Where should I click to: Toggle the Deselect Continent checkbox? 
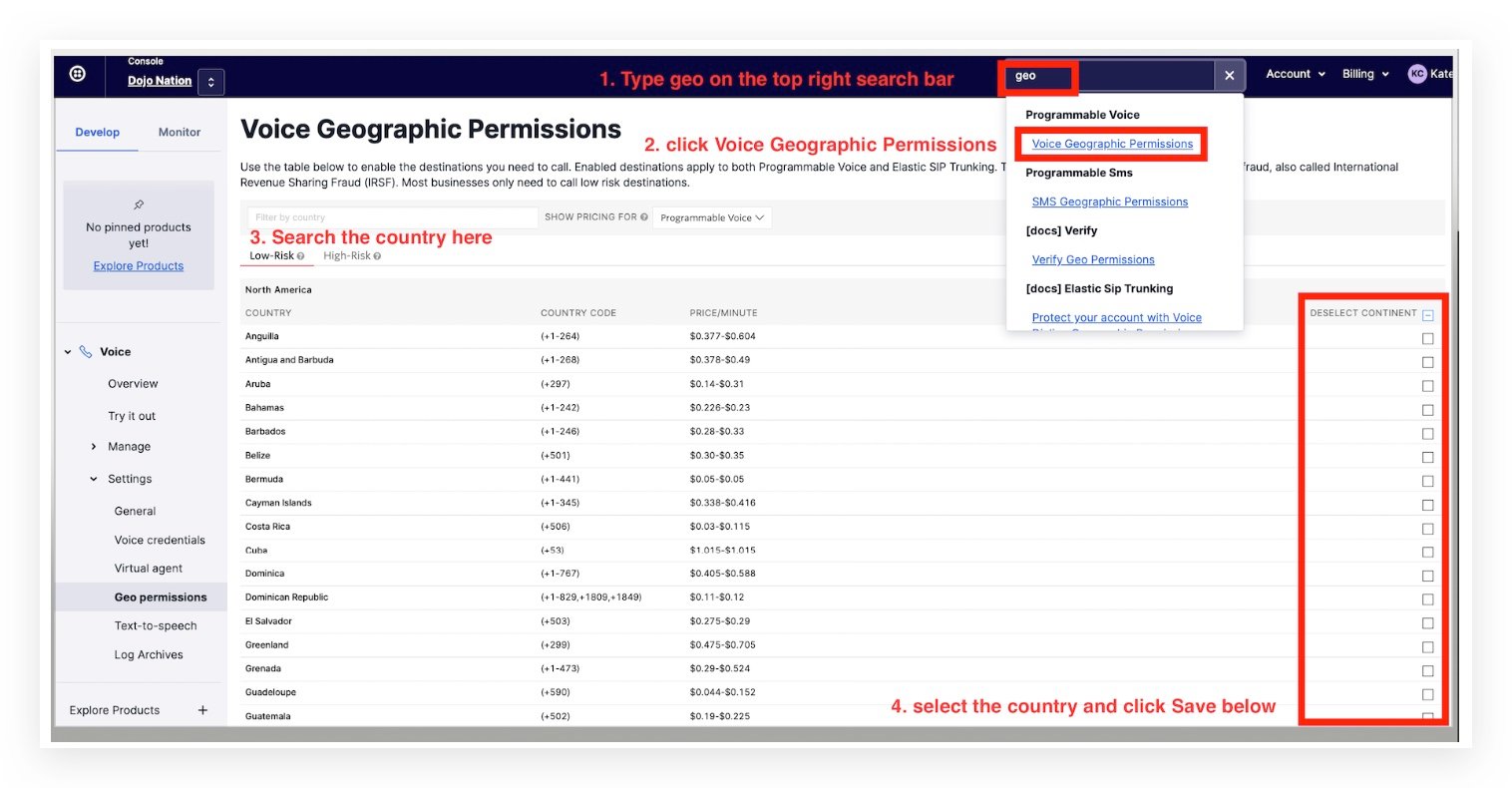[x=1427, y=315]
